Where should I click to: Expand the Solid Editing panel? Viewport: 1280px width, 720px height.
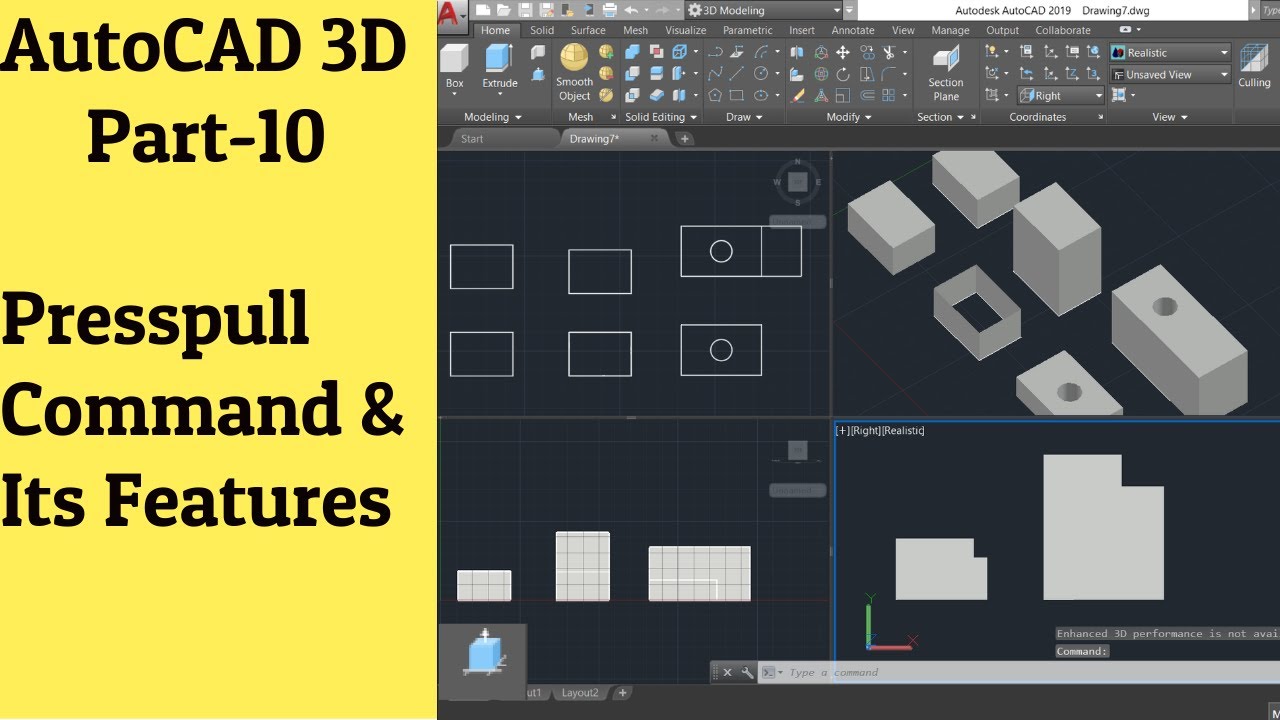pos(661,117)
